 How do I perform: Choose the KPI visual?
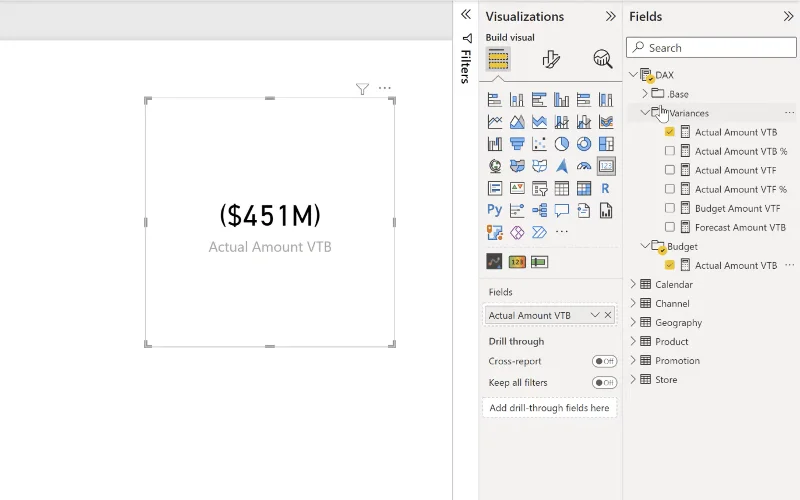pyautogui.click(x=517, y=188)
